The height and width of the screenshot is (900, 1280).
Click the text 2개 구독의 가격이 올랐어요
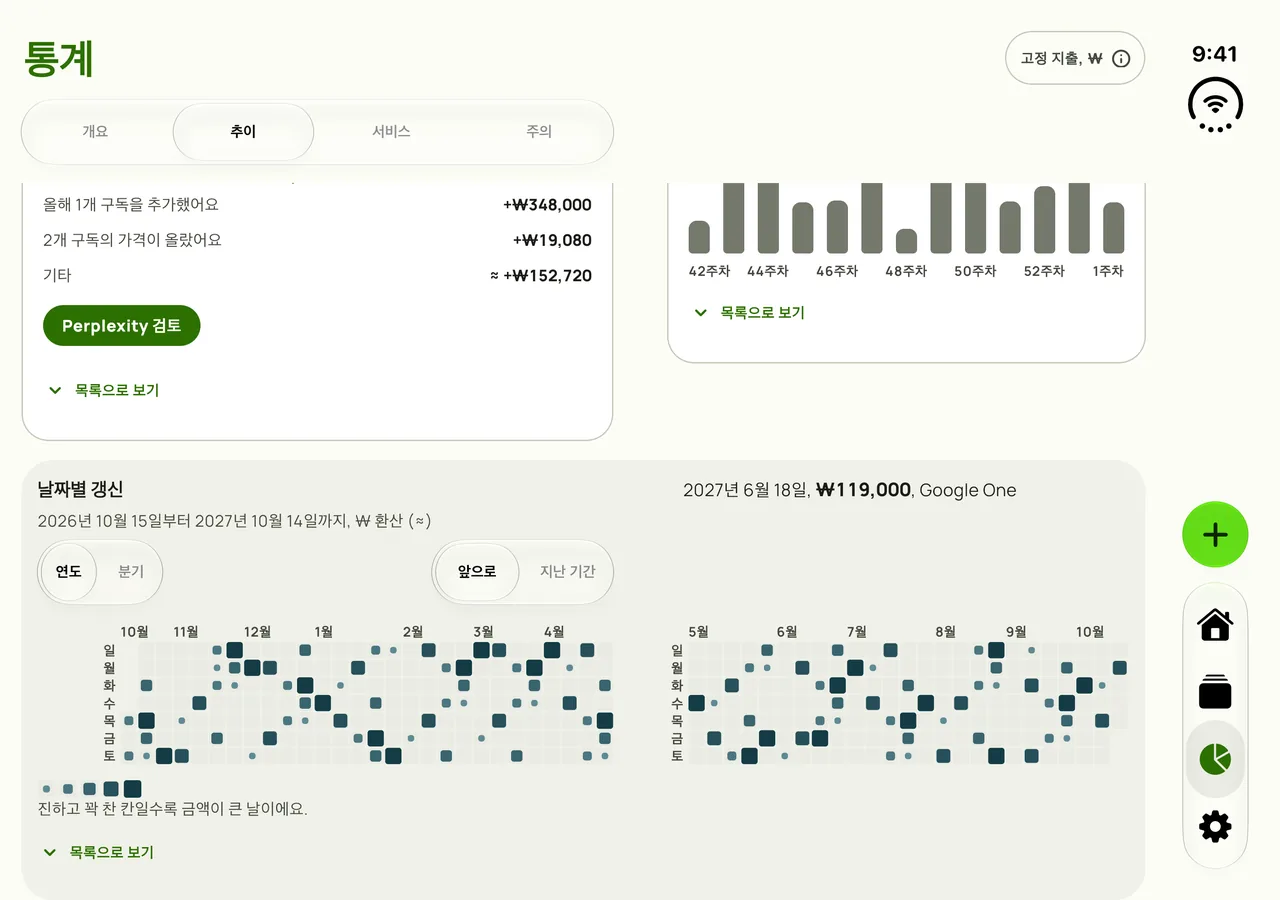132,240
